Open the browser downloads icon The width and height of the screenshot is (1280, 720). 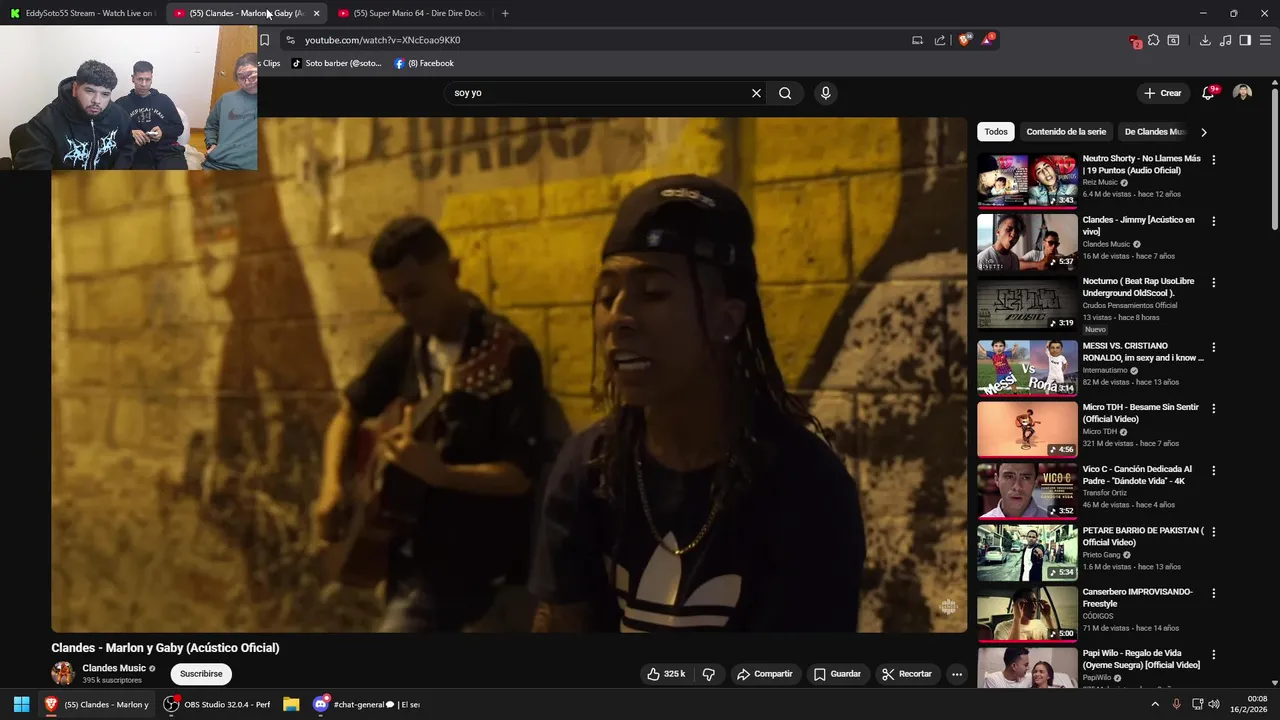1205,40
